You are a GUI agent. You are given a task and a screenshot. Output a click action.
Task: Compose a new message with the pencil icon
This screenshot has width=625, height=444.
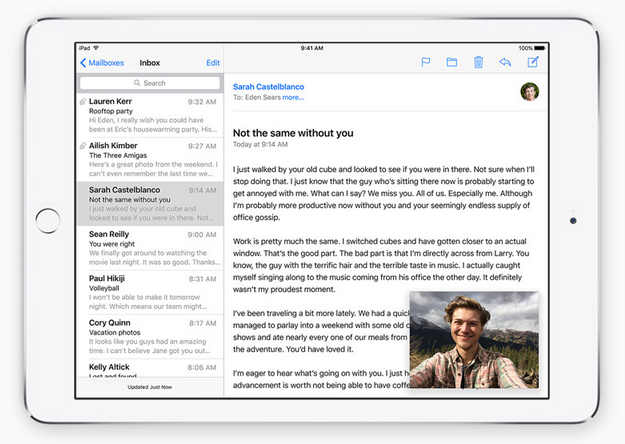coord(533,62)
